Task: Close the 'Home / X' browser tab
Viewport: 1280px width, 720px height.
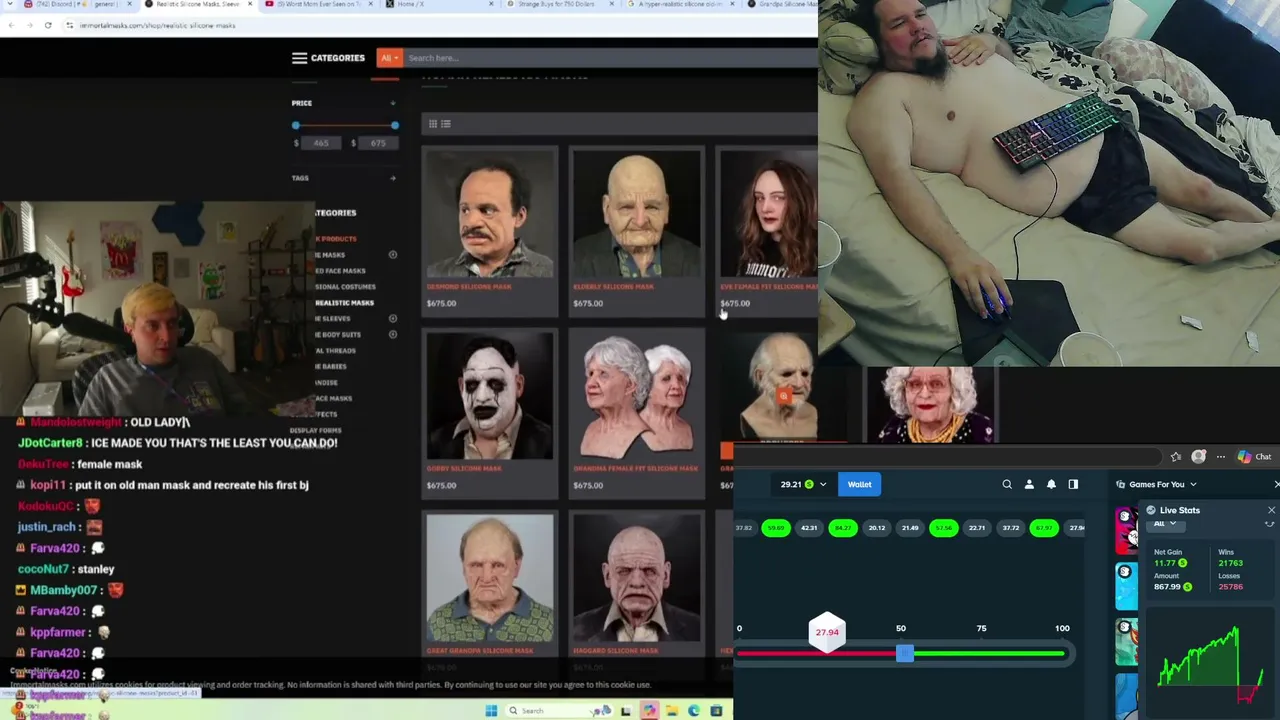Action: [491, 4]
